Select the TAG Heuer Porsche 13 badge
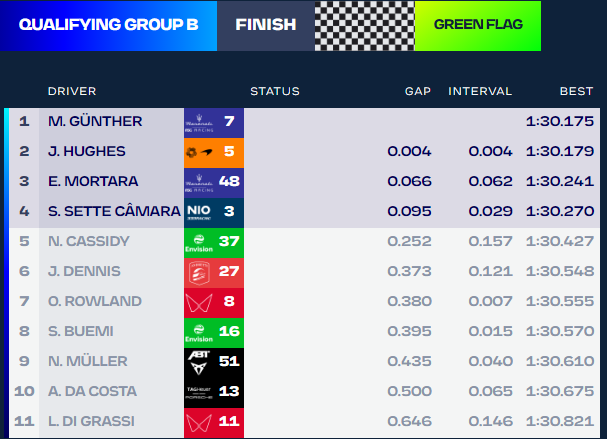Viewport: 607px width, 439px height. coord(214,392)
